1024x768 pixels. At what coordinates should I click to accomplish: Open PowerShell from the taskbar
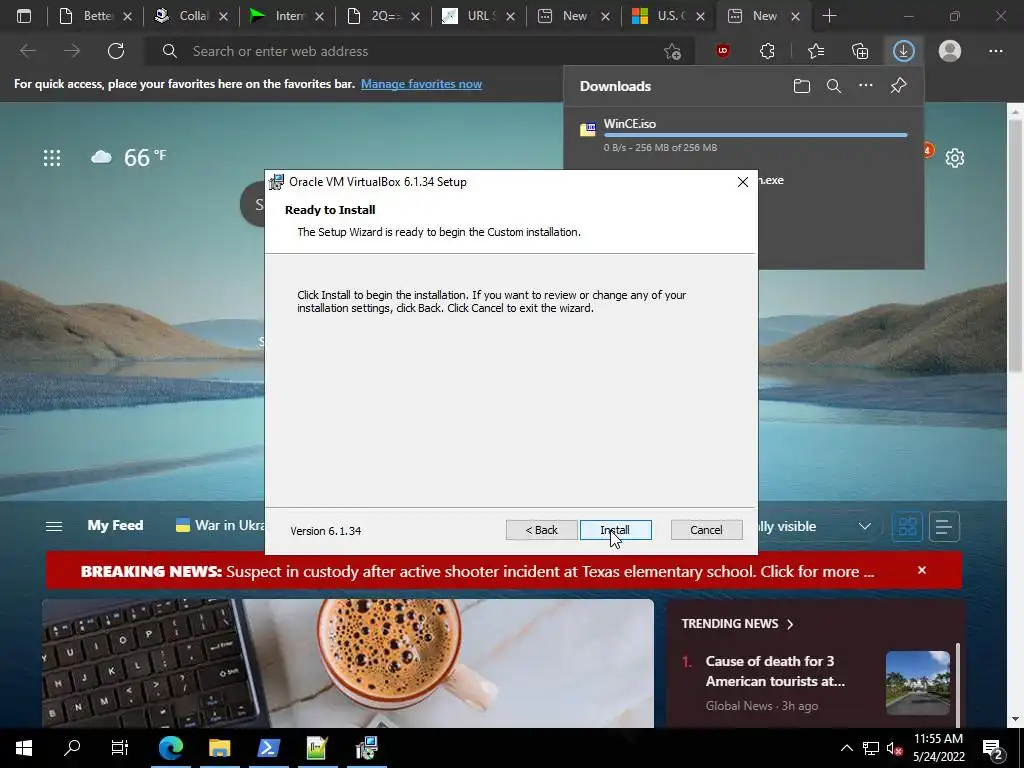[x=268, y=747]
